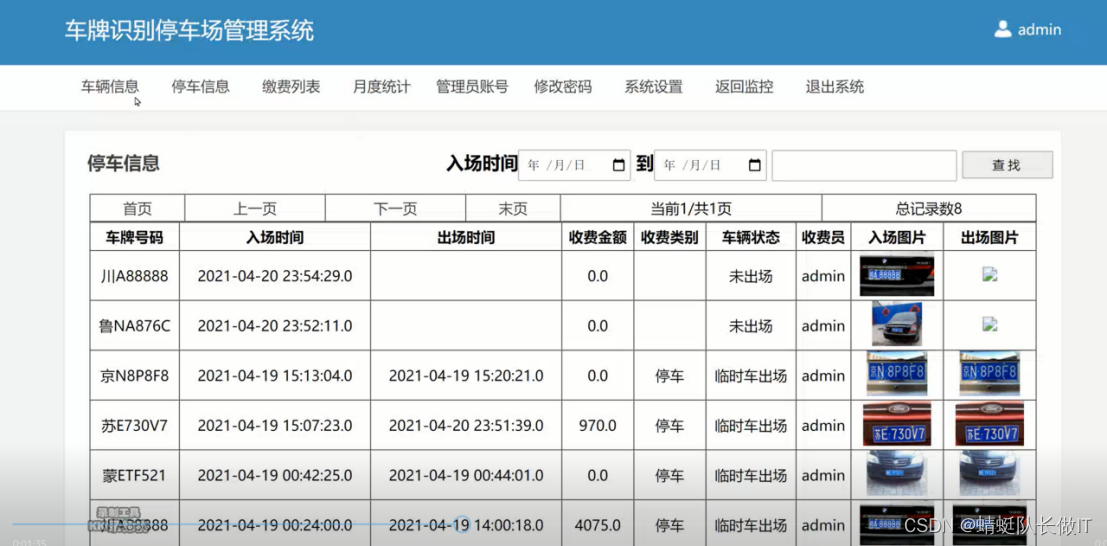Select plate cell 京N8P8F8

click(134, 376)
